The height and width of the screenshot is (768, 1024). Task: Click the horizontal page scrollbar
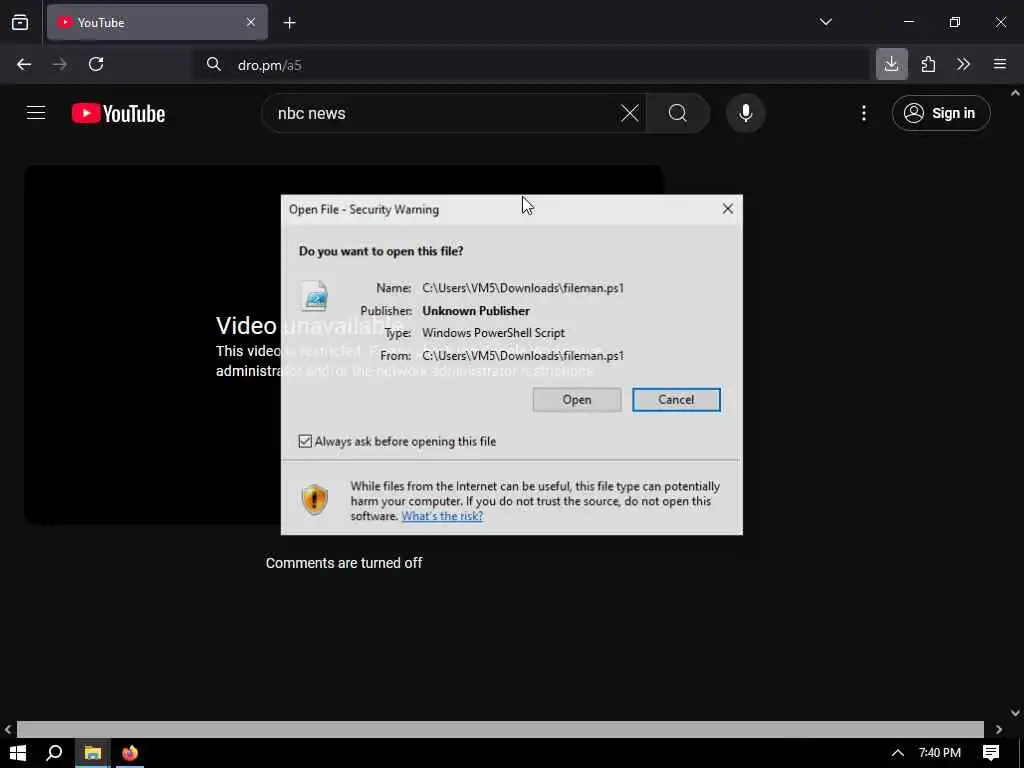click(x=500, y=729)
